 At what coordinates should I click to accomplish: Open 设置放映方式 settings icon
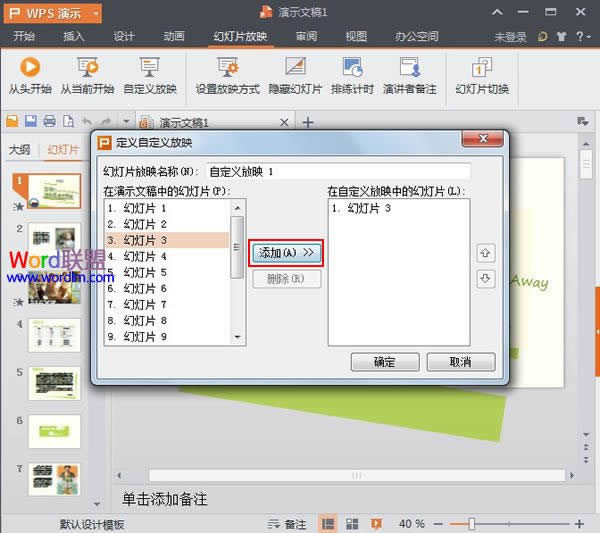[227, 68]
